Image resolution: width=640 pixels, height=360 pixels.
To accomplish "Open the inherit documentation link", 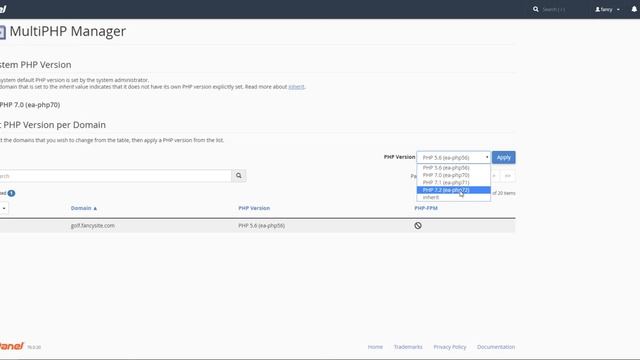I will pos(296,87).
